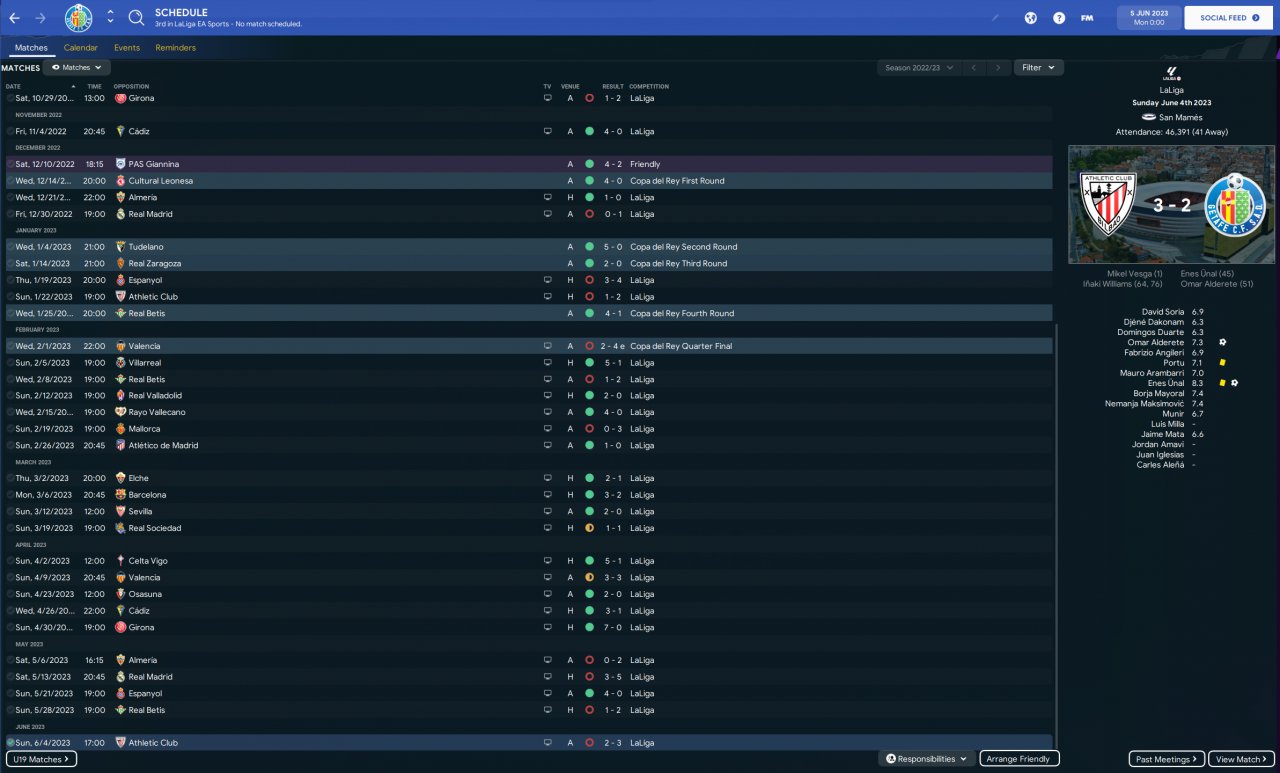Click Portu's yellow card icon
This screenshot has height=773, width=1280.
pos(1222,362)
